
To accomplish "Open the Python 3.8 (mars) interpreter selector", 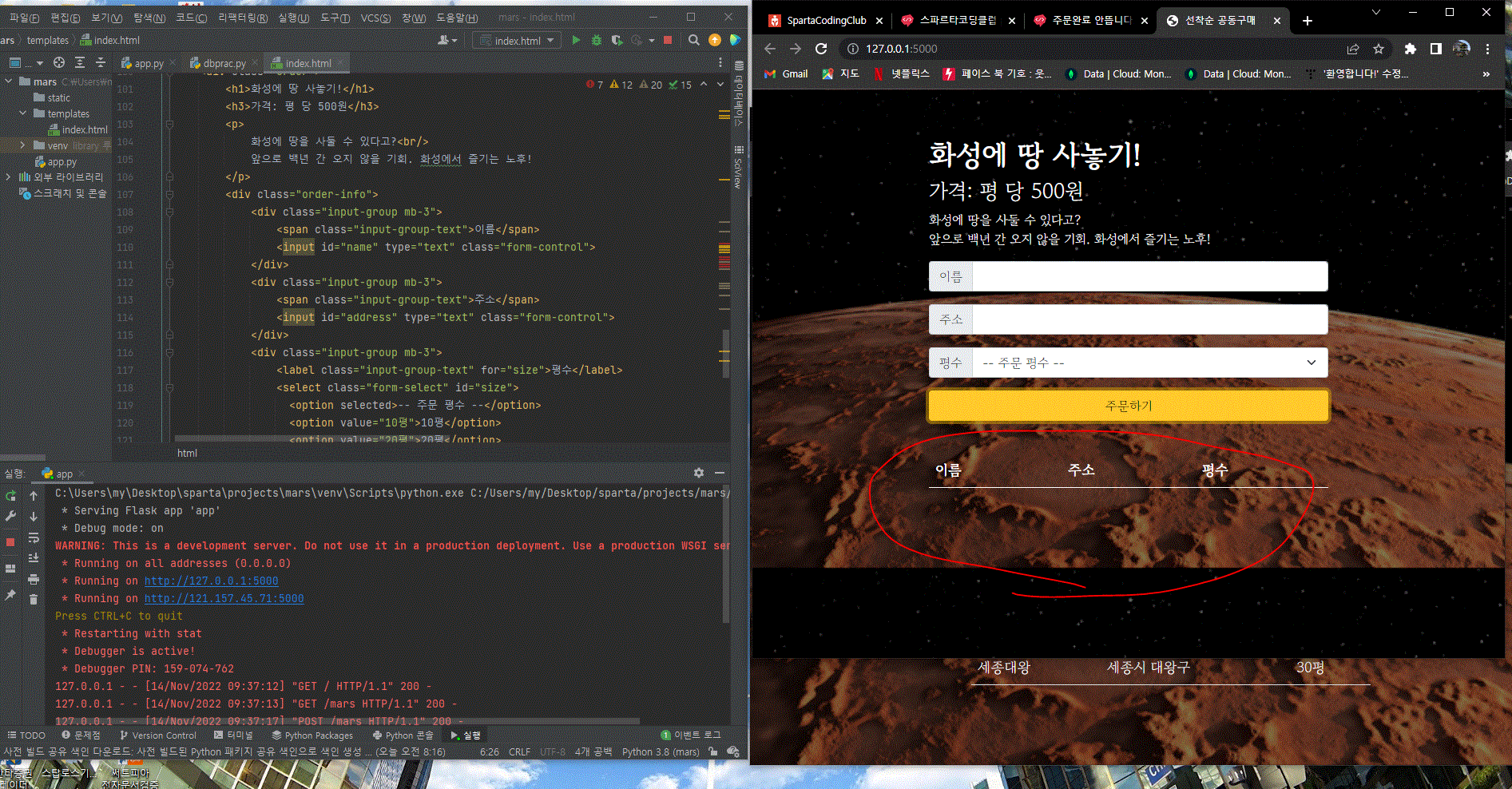I will pos(661,751).
